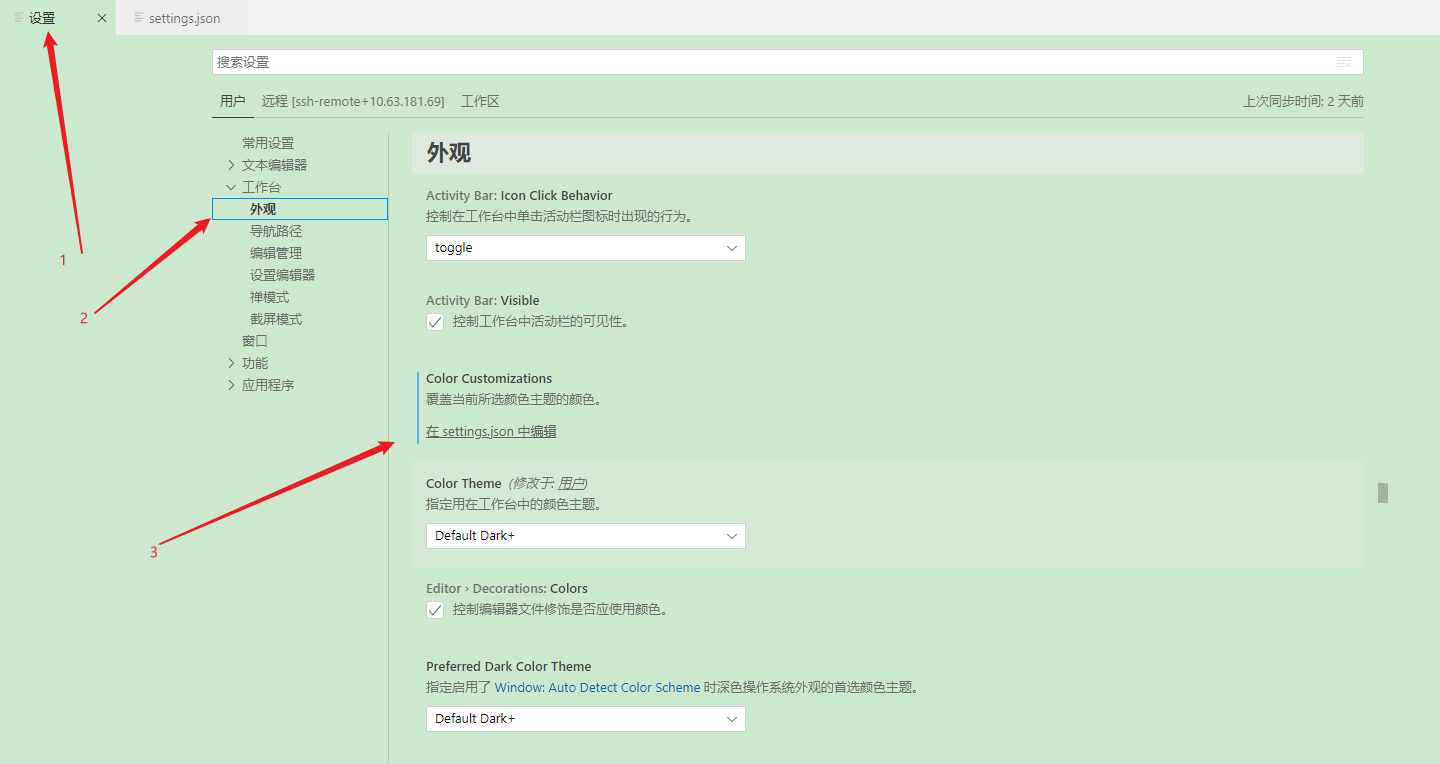Expand the 应用程序 tree chevron
This screenshot has height=764, width=1440.
pos(231,385)
